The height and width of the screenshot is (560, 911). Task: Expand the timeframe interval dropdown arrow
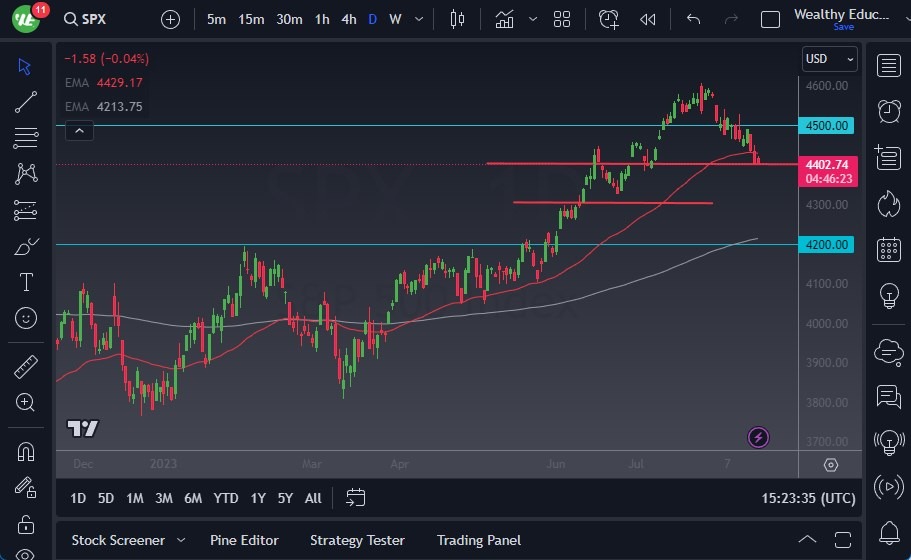pyautogui.click(x=418, y=19)
